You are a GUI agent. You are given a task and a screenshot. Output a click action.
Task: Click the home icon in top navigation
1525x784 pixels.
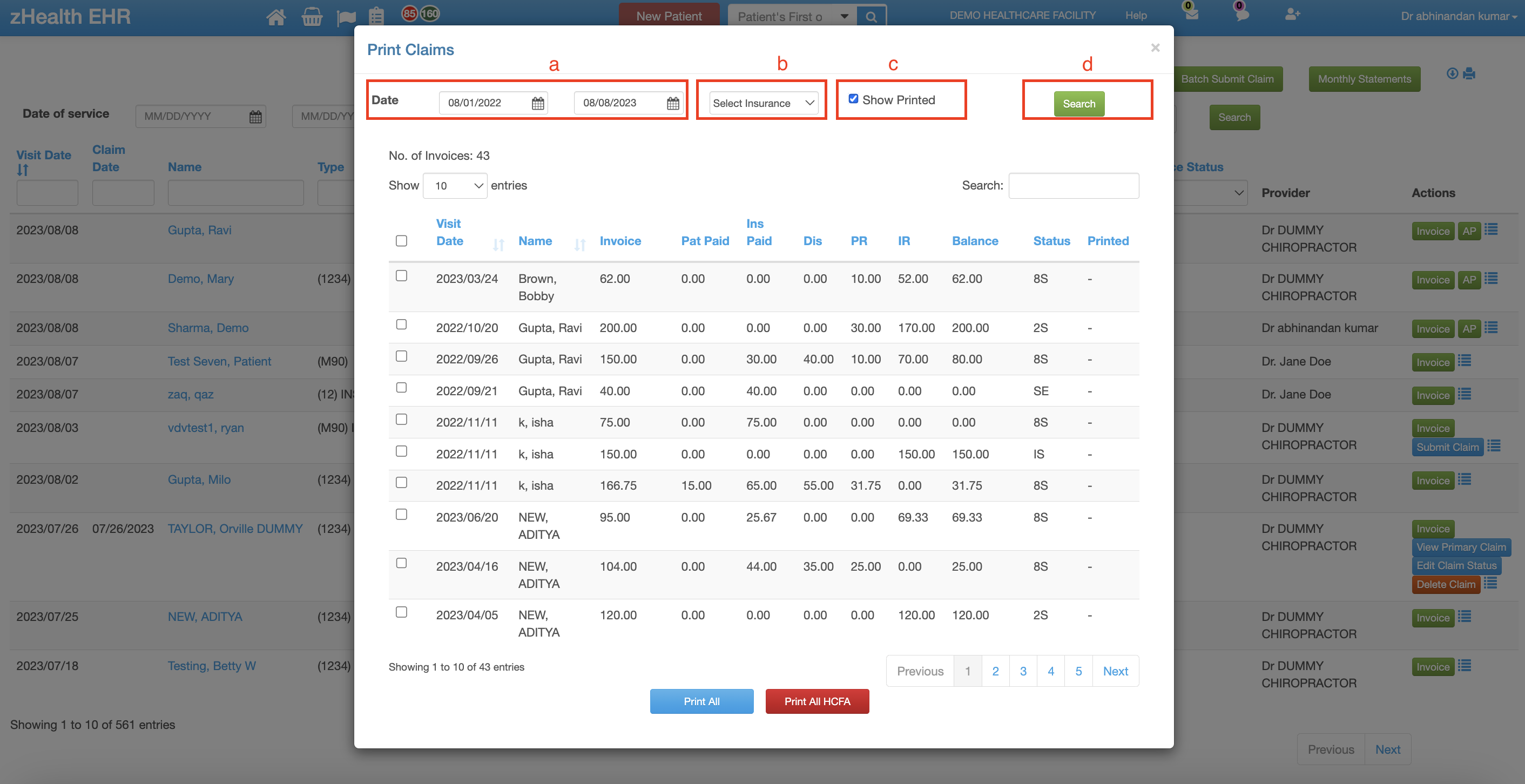[276, 17]
